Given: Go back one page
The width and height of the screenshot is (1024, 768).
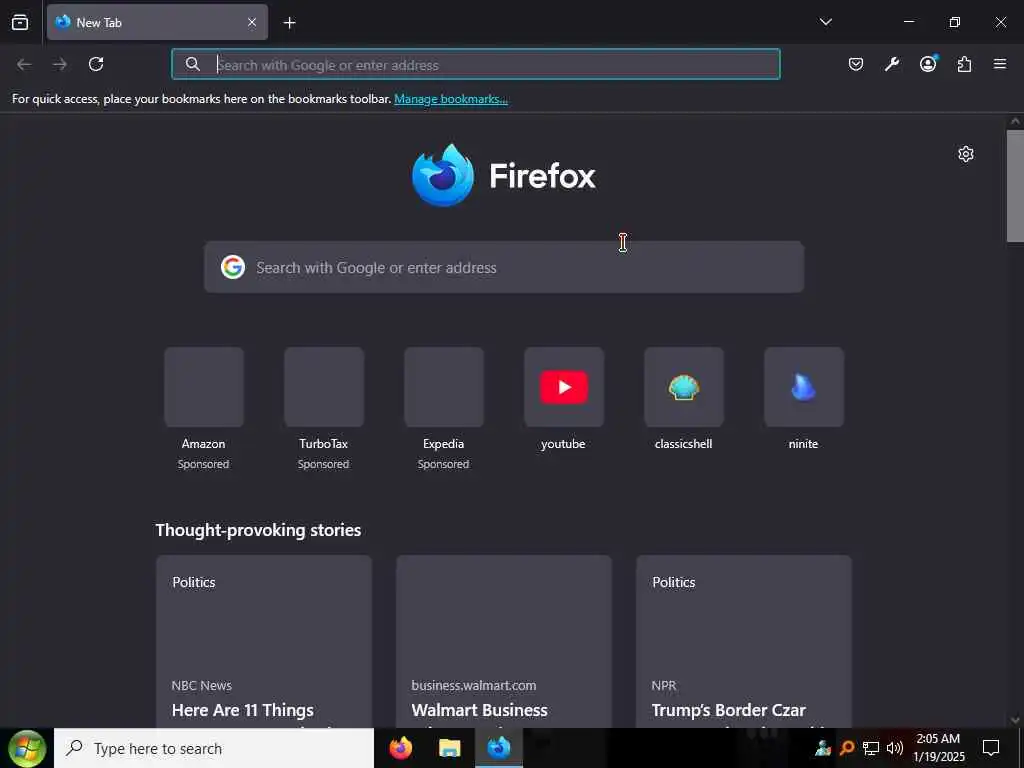Looking at the screenshot, I should pos(24,64).
